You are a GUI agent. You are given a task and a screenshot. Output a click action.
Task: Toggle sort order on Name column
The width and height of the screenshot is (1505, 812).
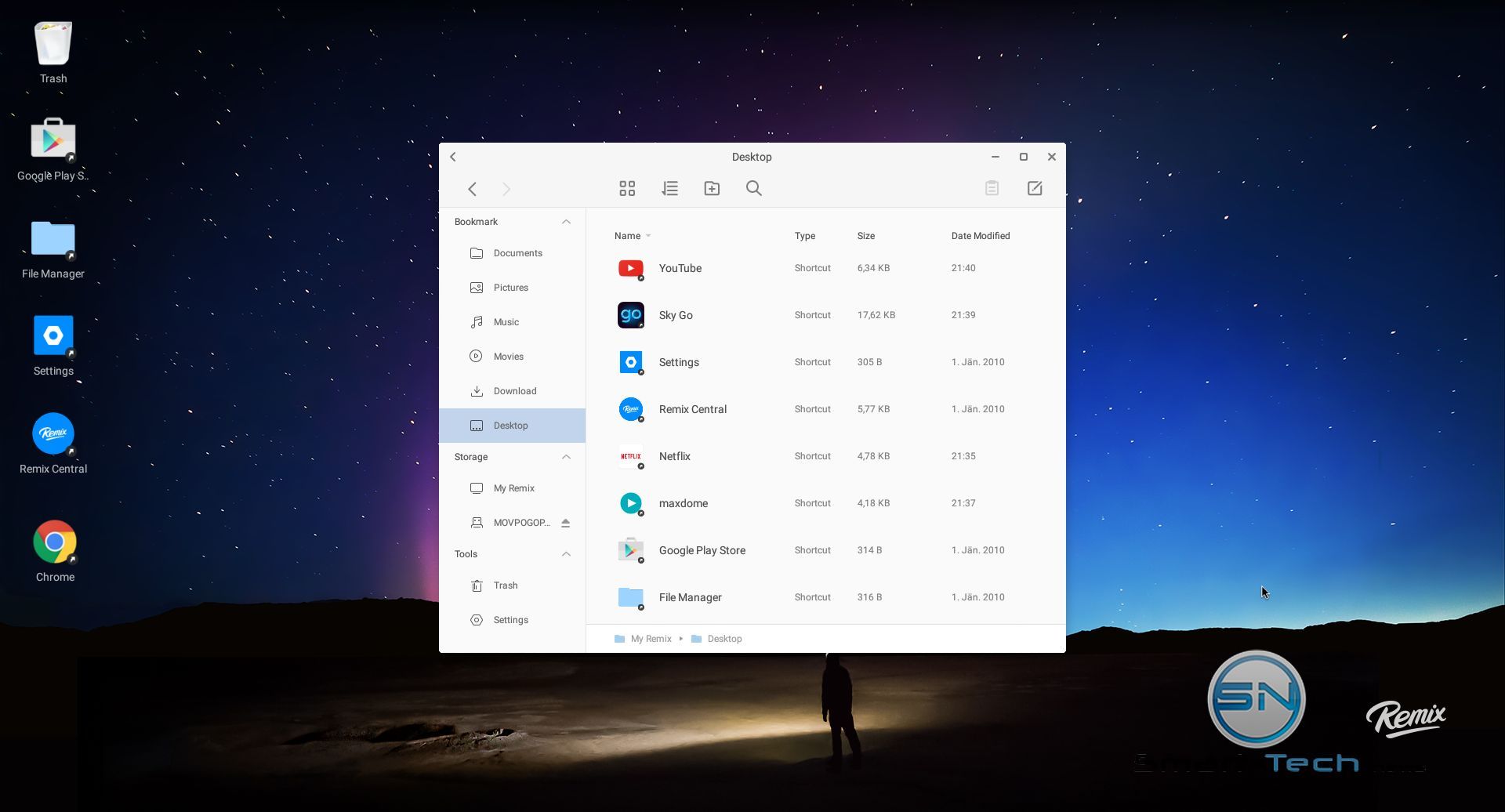click(633, 236)
